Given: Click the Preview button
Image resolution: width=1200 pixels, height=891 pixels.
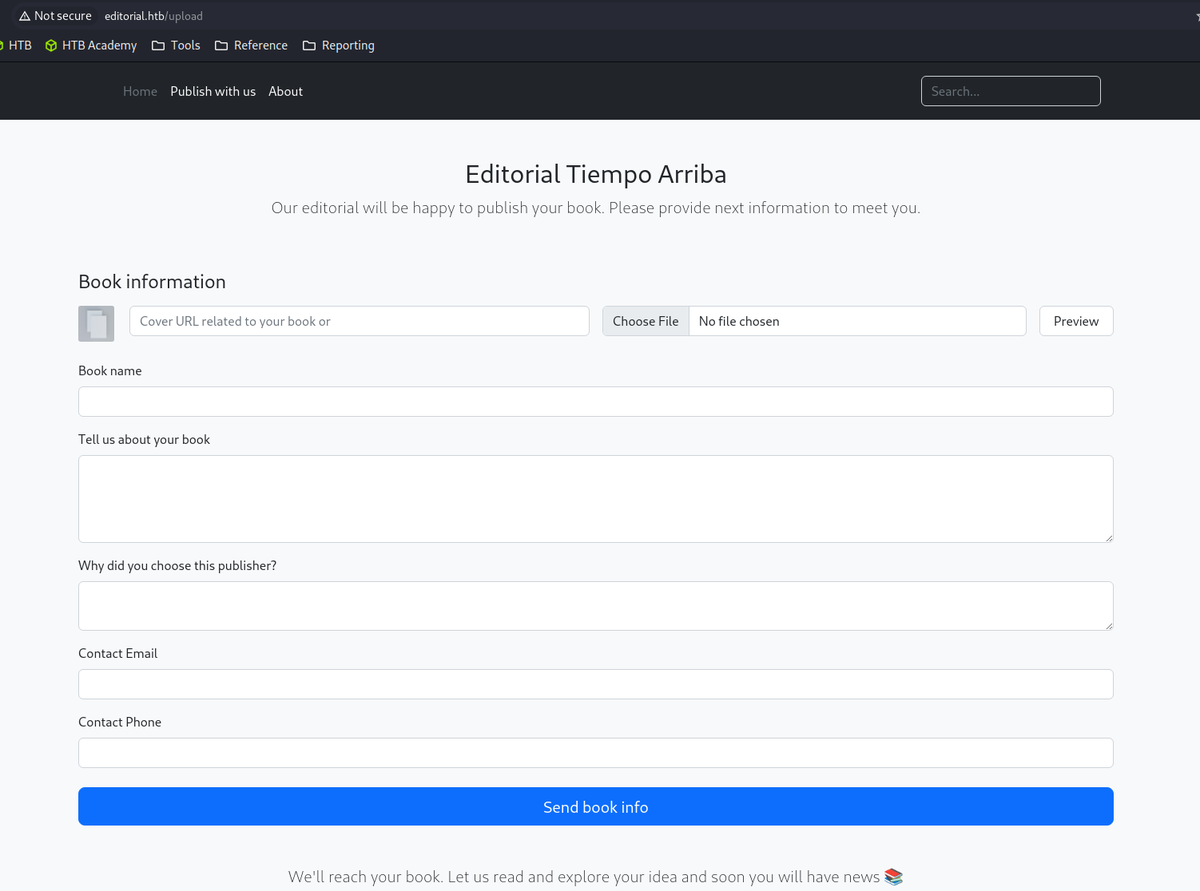Looking at the screenshot, I should coord(1076,321).
